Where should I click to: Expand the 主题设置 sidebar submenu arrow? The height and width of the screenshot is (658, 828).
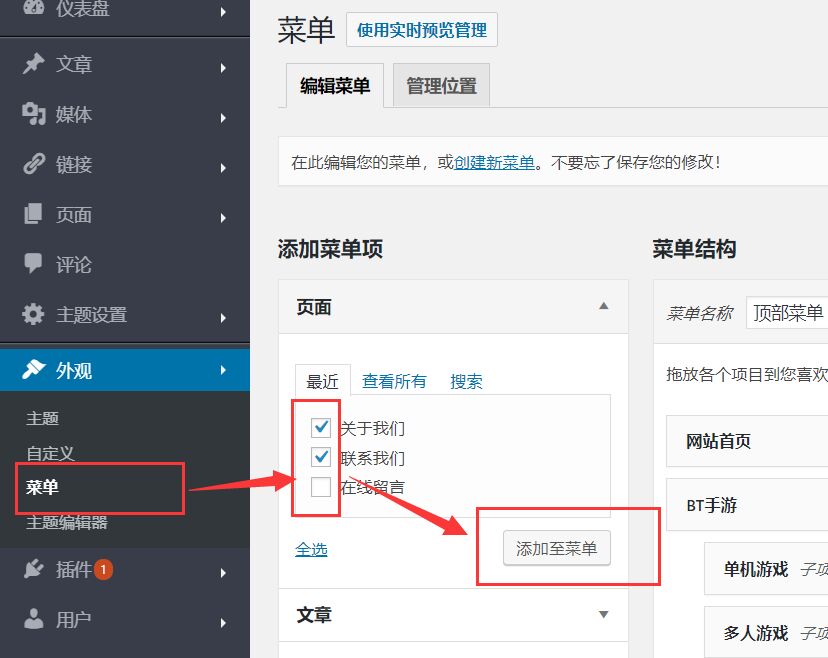(x=223, y=318)
